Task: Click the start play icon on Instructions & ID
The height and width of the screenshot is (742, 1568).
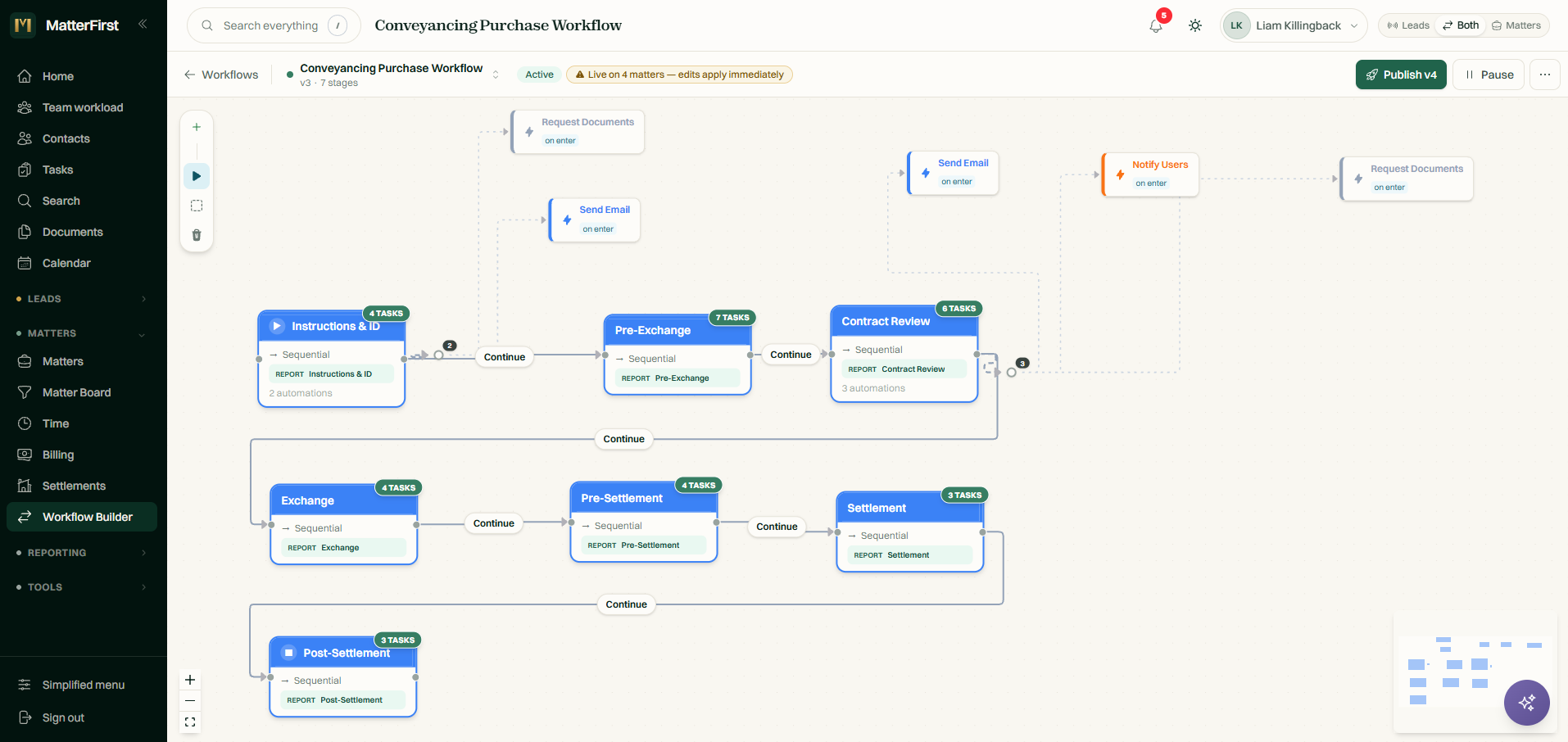Action: coord(277,326)
